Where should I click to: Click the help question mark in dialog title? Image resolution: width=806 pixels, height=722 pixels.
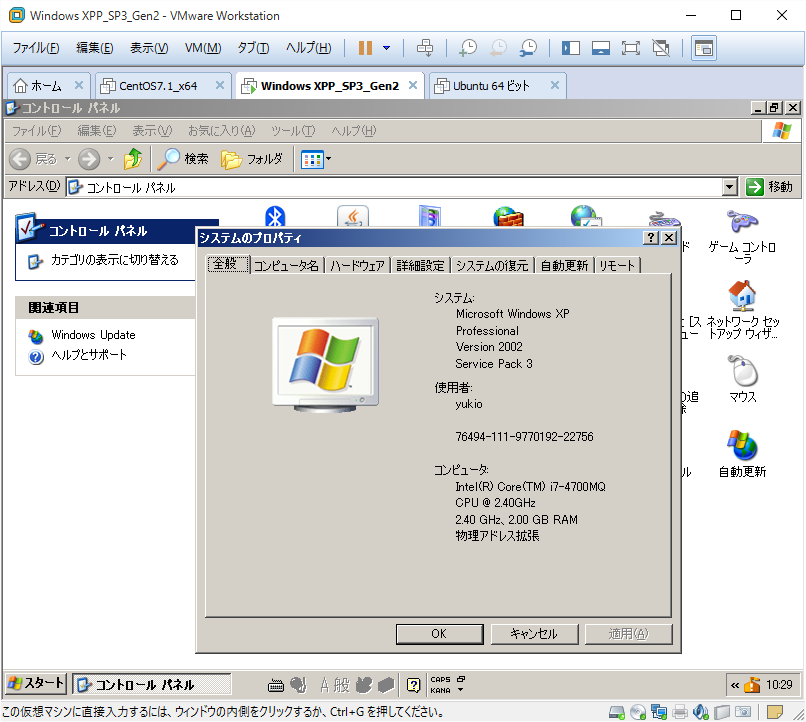pyautogui.click(x=649, y=238)
